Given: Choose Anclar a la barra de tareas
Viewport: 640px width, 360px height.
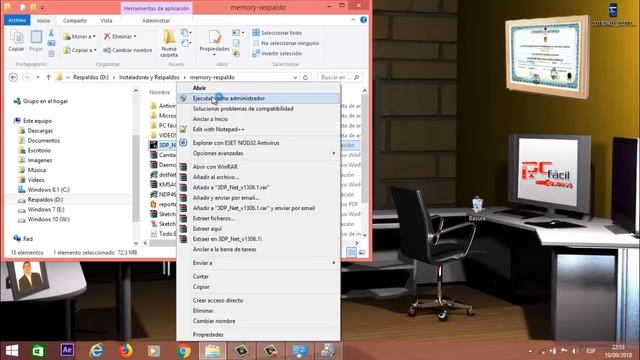Looking at the screenshot, I should click(x=258, y=249).
